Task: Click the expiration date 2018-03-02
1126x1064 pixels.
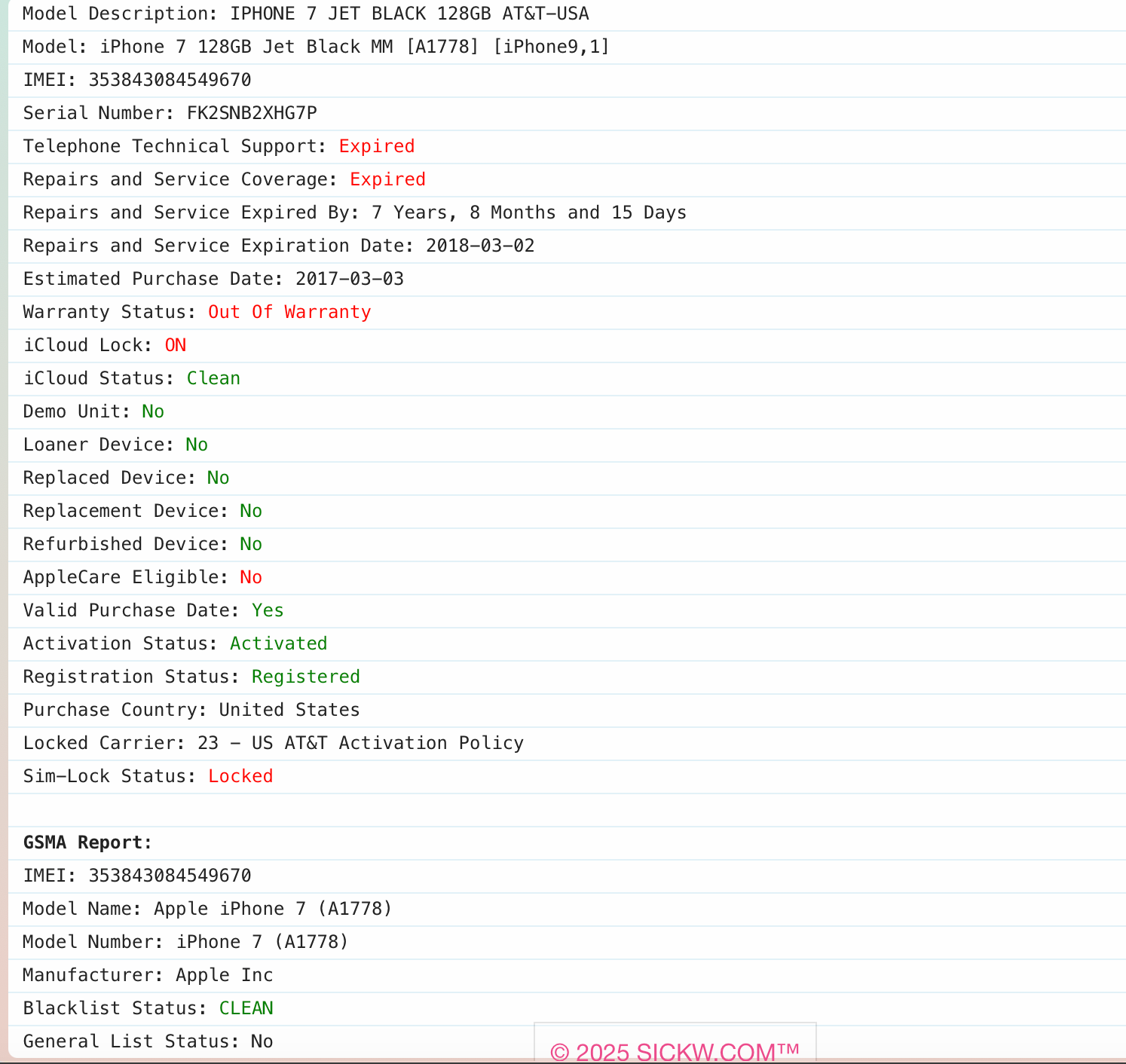Action: (x=480, y=246)
